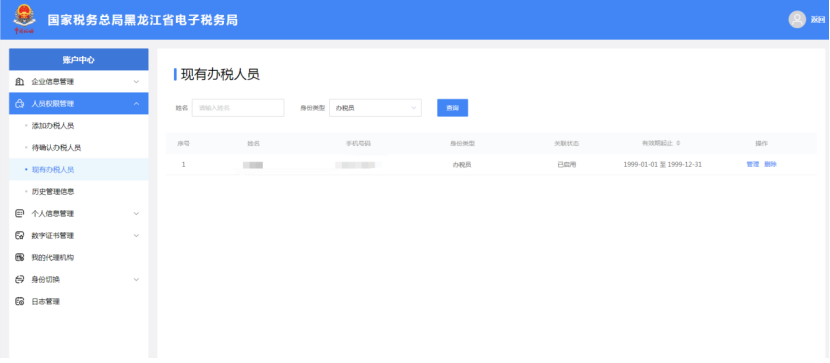Click the 数字证书管理 icon
Image resolution: width=830 pixels, height=363 pixels.
pos(20,235)
